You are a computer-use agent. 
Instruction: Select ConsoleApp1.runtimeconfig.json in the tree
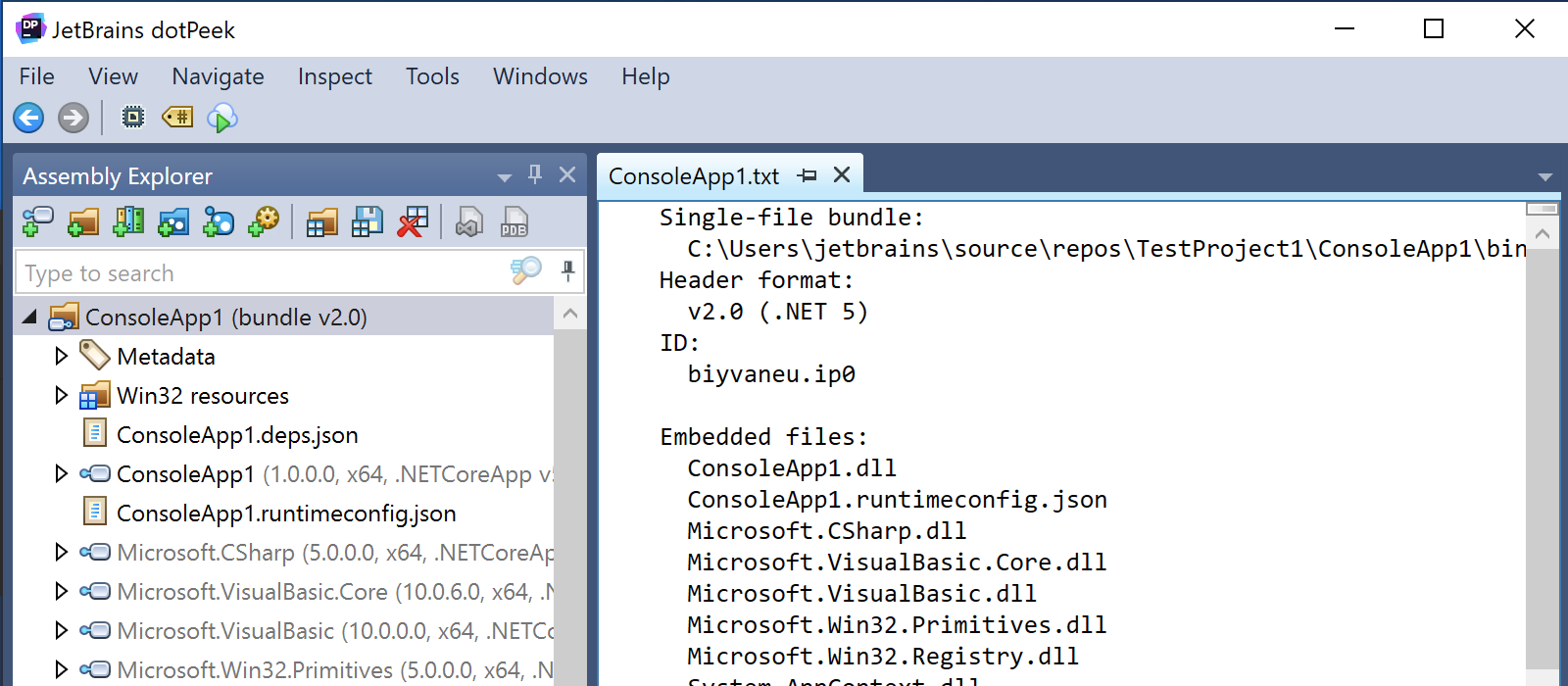click(x=286, y=513)
